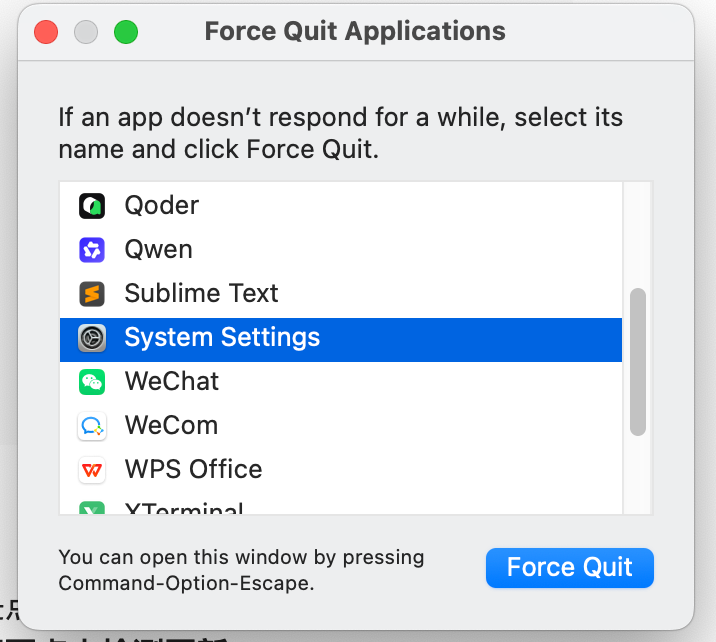The width and height of the screenshot is (716, 642).
Task: Click the list's vertical scrollbar thumb
Action: tap(637, 362)
